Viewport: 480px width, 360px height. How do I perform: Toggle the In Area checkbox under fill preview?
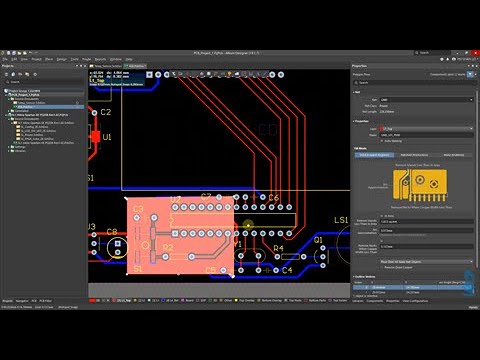(x=382, y=216)
